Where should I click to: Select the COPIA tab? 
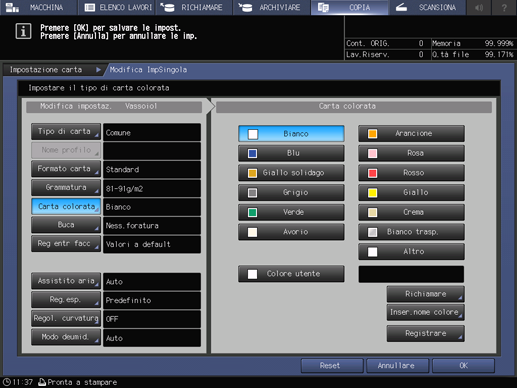349,7
